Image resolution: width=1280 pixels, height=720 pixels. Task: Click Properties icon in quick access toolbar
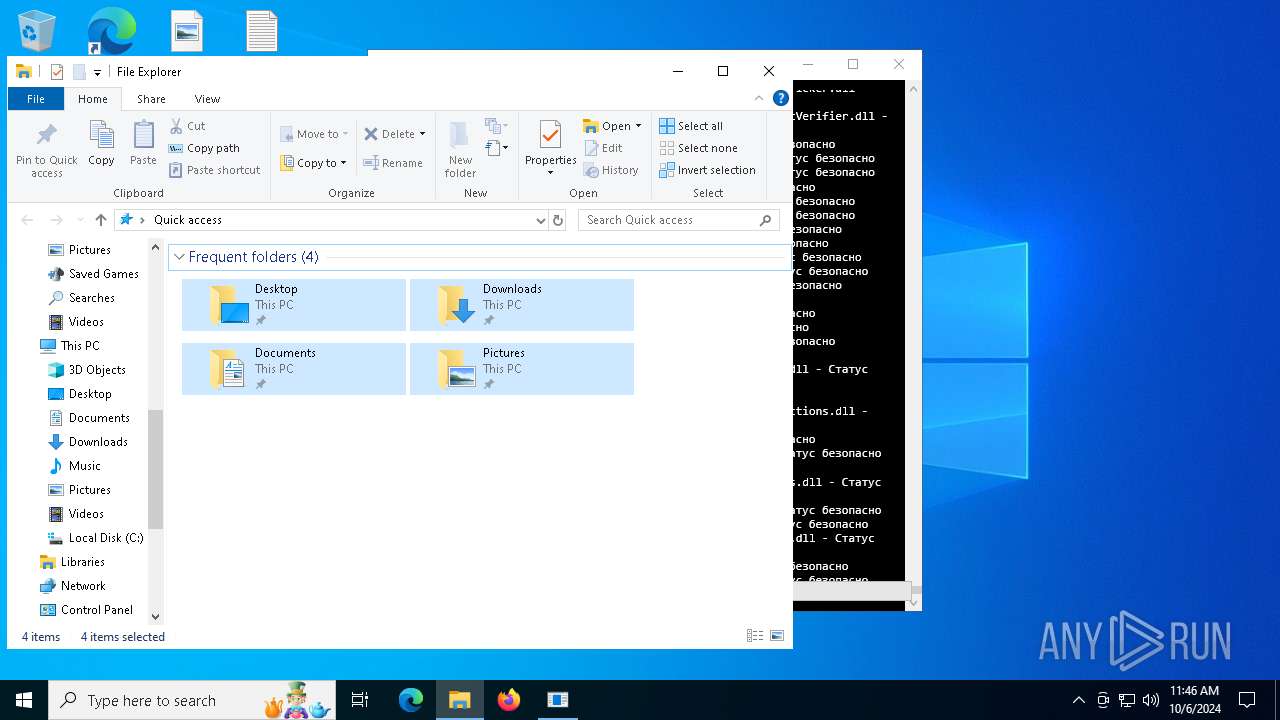57,72
